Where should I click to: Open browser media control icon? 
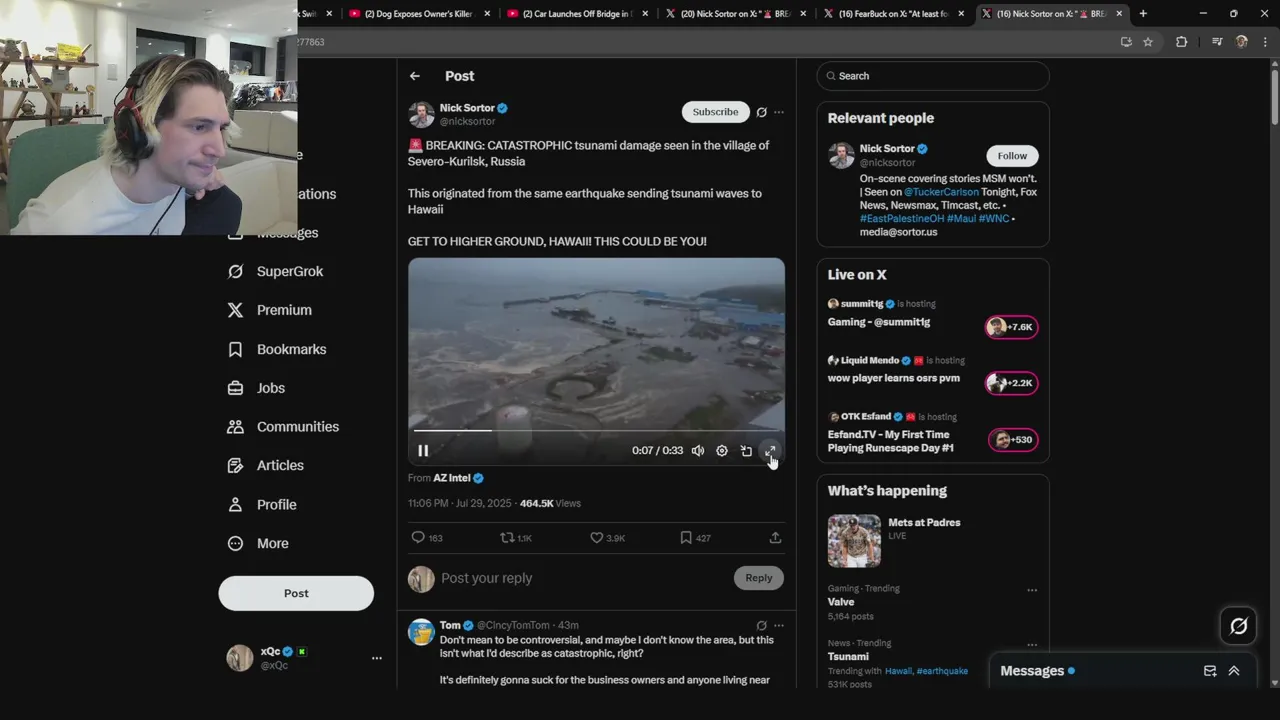pos(1217,42)
